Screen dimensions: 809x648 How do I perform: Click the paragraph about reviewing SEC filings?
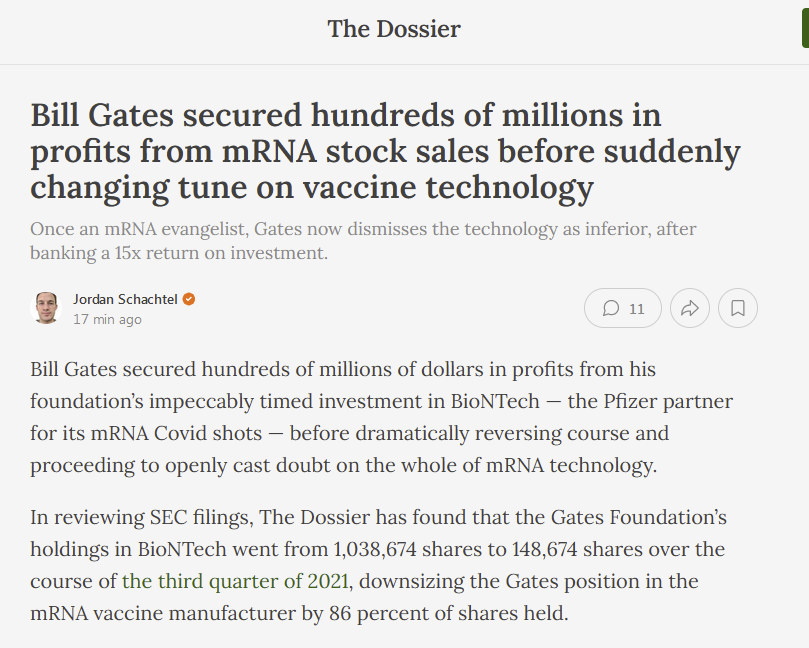point(378,565)
